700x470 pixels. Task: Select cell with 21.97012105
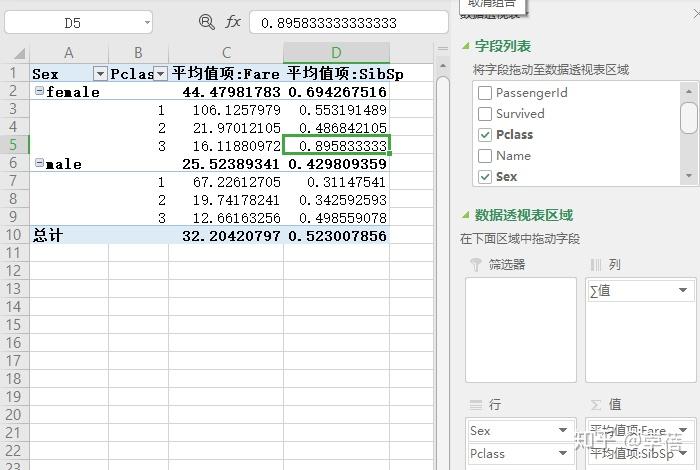226,127
